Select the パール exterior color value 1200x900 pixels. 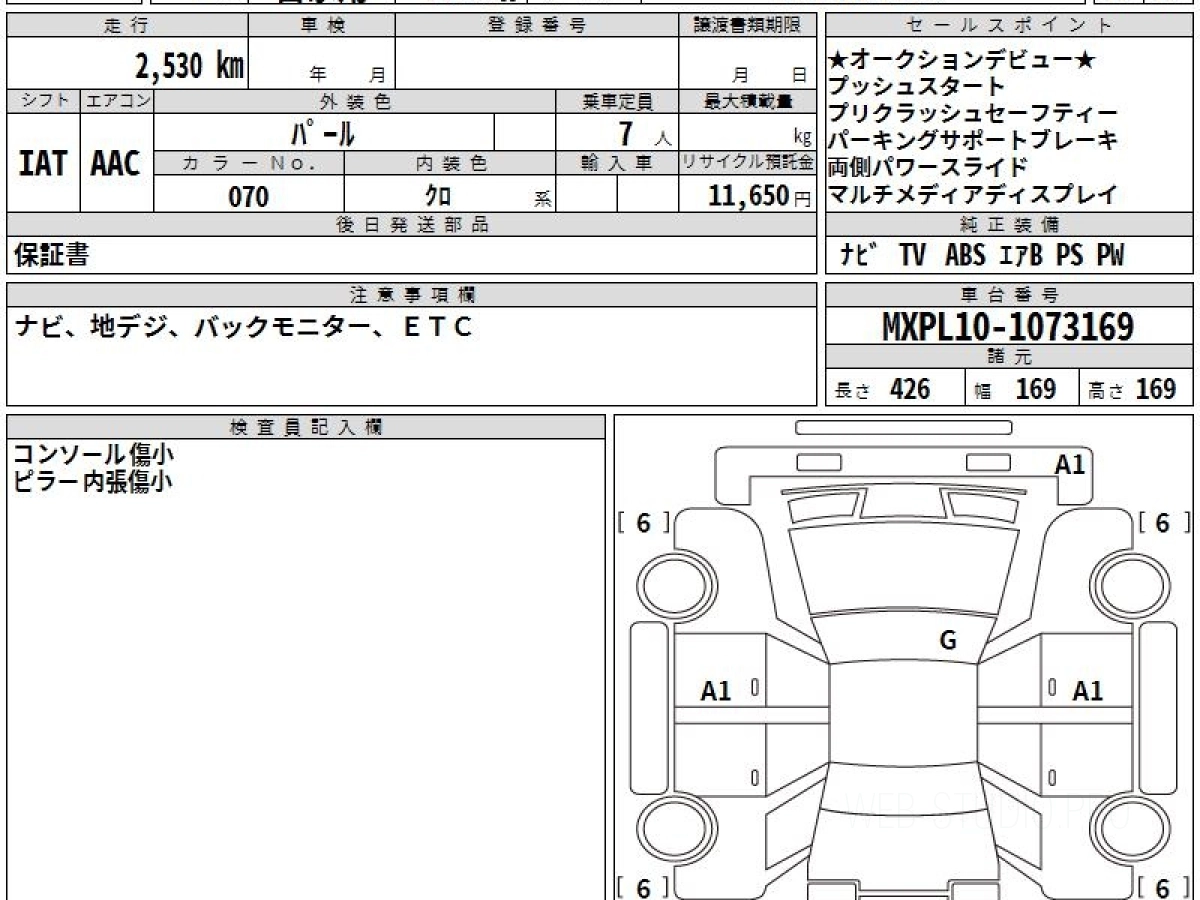coord(323,133)
